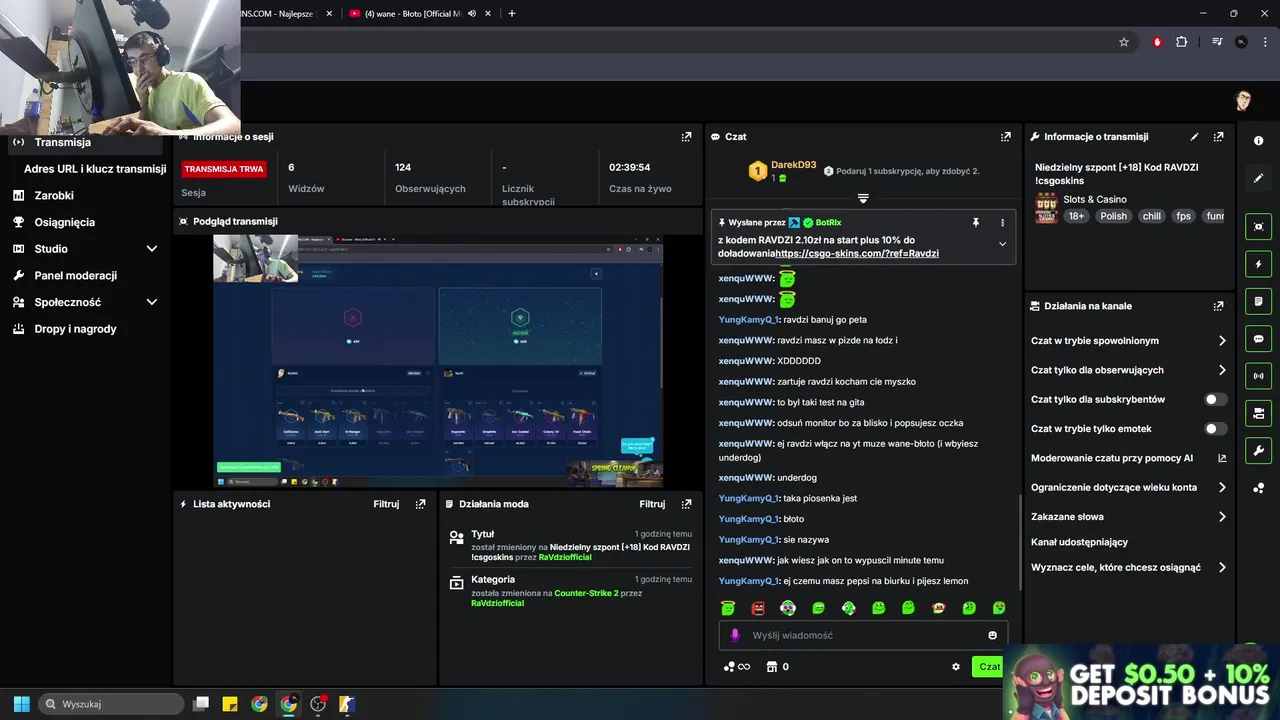Click the microphone icon in chat input

tap(735, 635)
